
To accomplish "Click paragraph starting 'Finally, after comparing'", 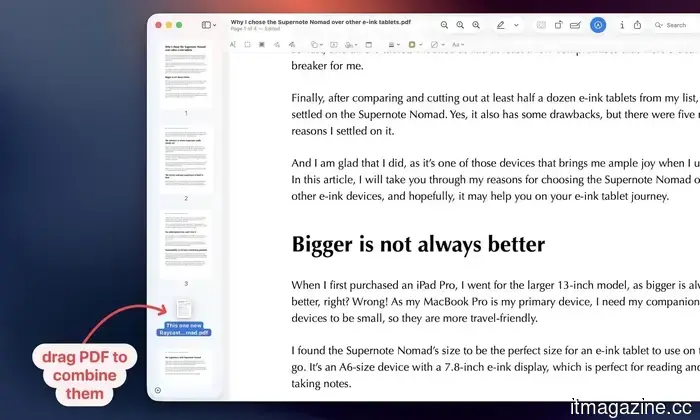I will click(496, 114).
